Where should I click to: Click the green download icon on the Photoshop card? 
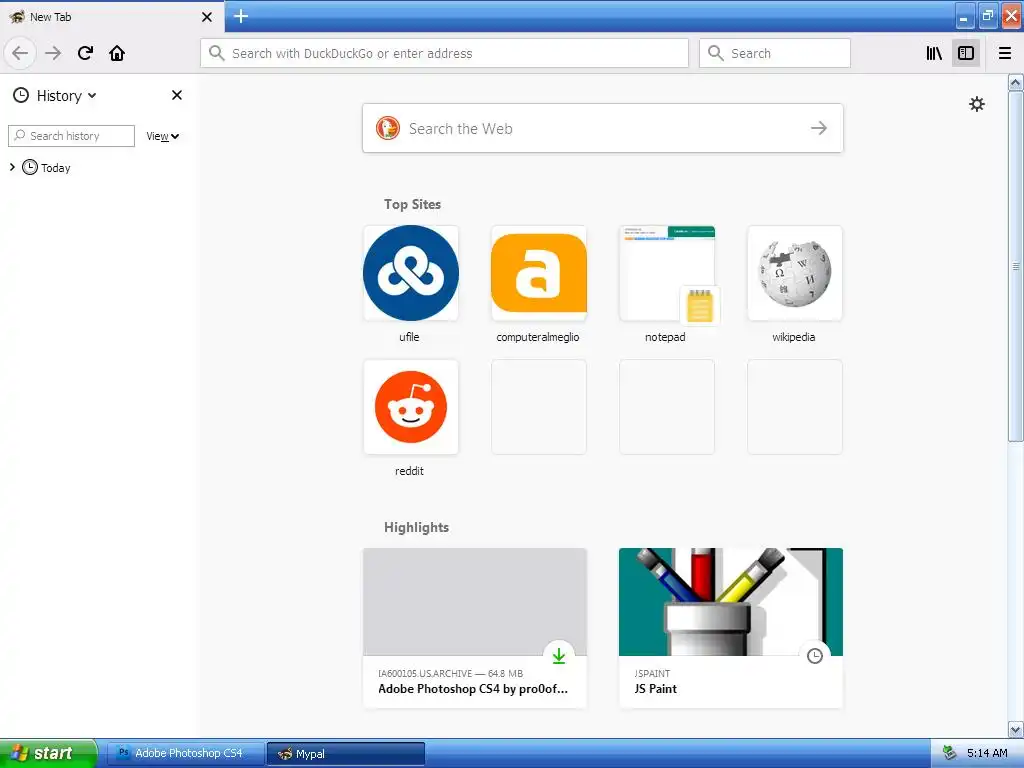[x=559, y=656]
